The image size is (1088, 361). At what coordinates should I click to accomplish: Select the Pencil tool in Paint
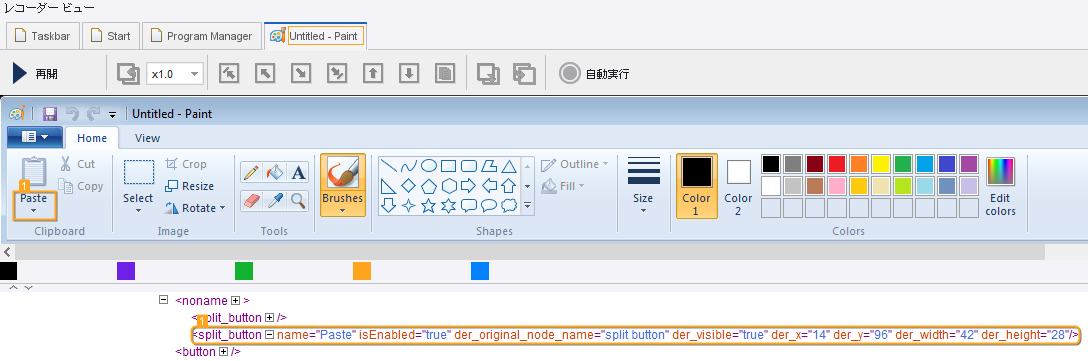click(251, 172)
